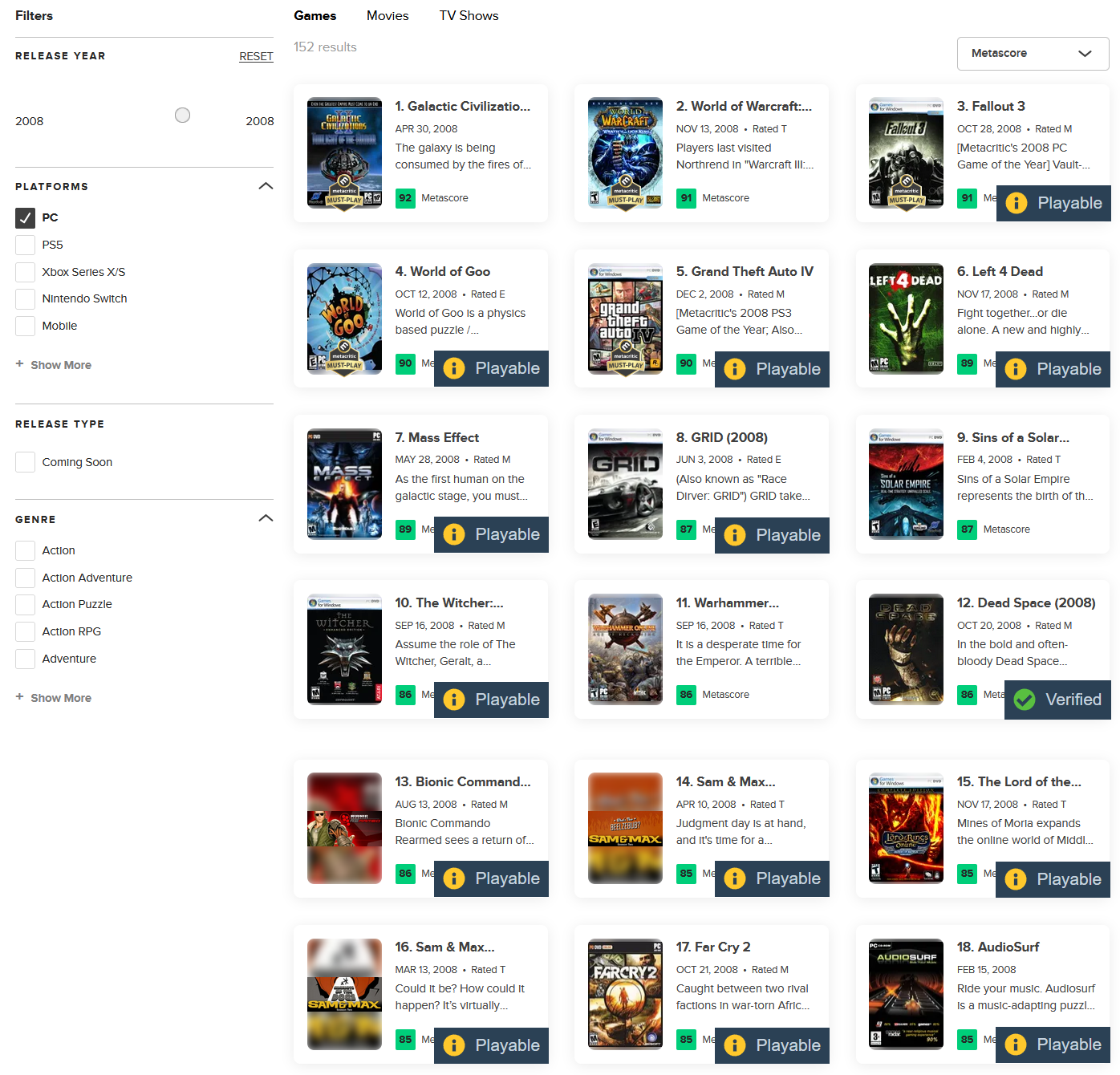This screenshot has width=1120, height=1075.
Task: Open the Dead Space (2008) title link
Action: click(1026, 602)
